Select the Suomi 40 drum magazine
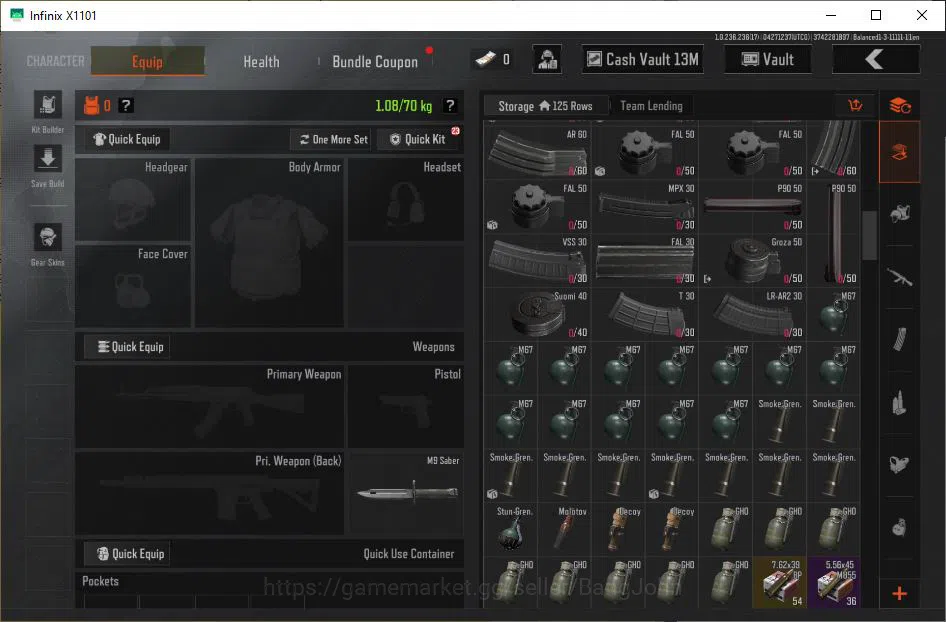The height and width of the screenshot is (622, 946). click(537, 314)
